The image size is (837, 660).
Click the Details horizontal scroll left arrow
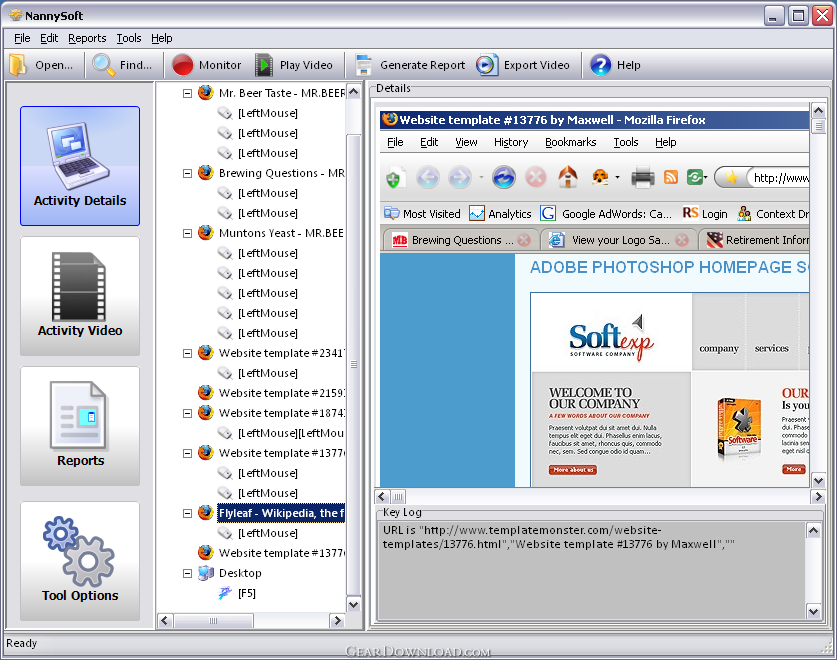click(x=382, y=497)
